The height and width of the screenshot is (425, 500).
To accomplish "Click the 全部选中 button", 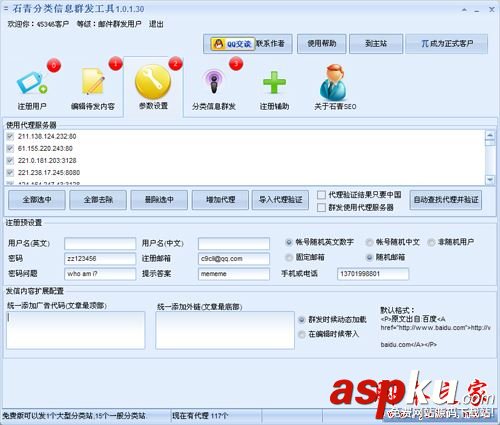I will click(x=37, y=200).
